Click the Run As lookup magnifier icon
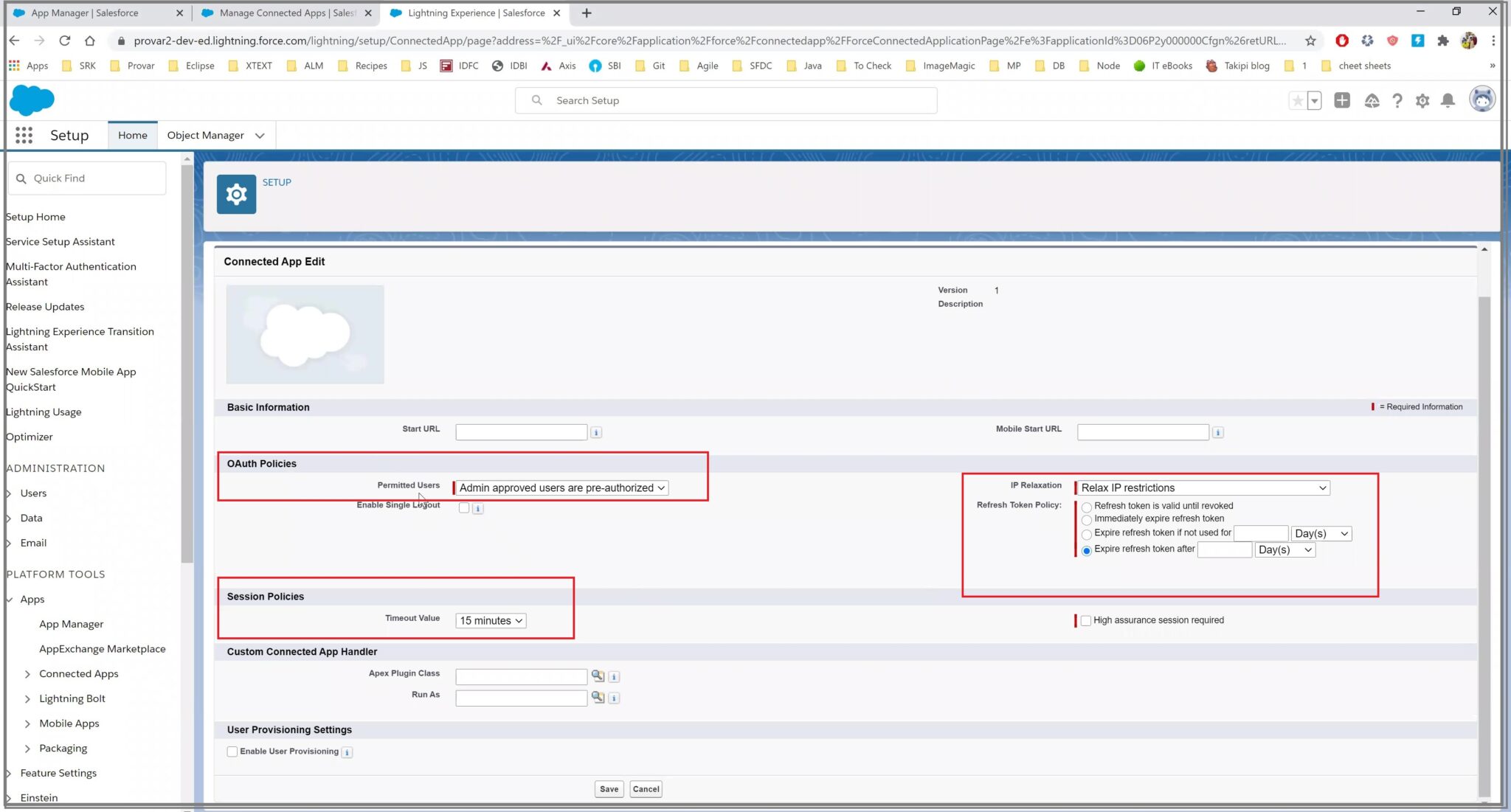 [598, 698]
